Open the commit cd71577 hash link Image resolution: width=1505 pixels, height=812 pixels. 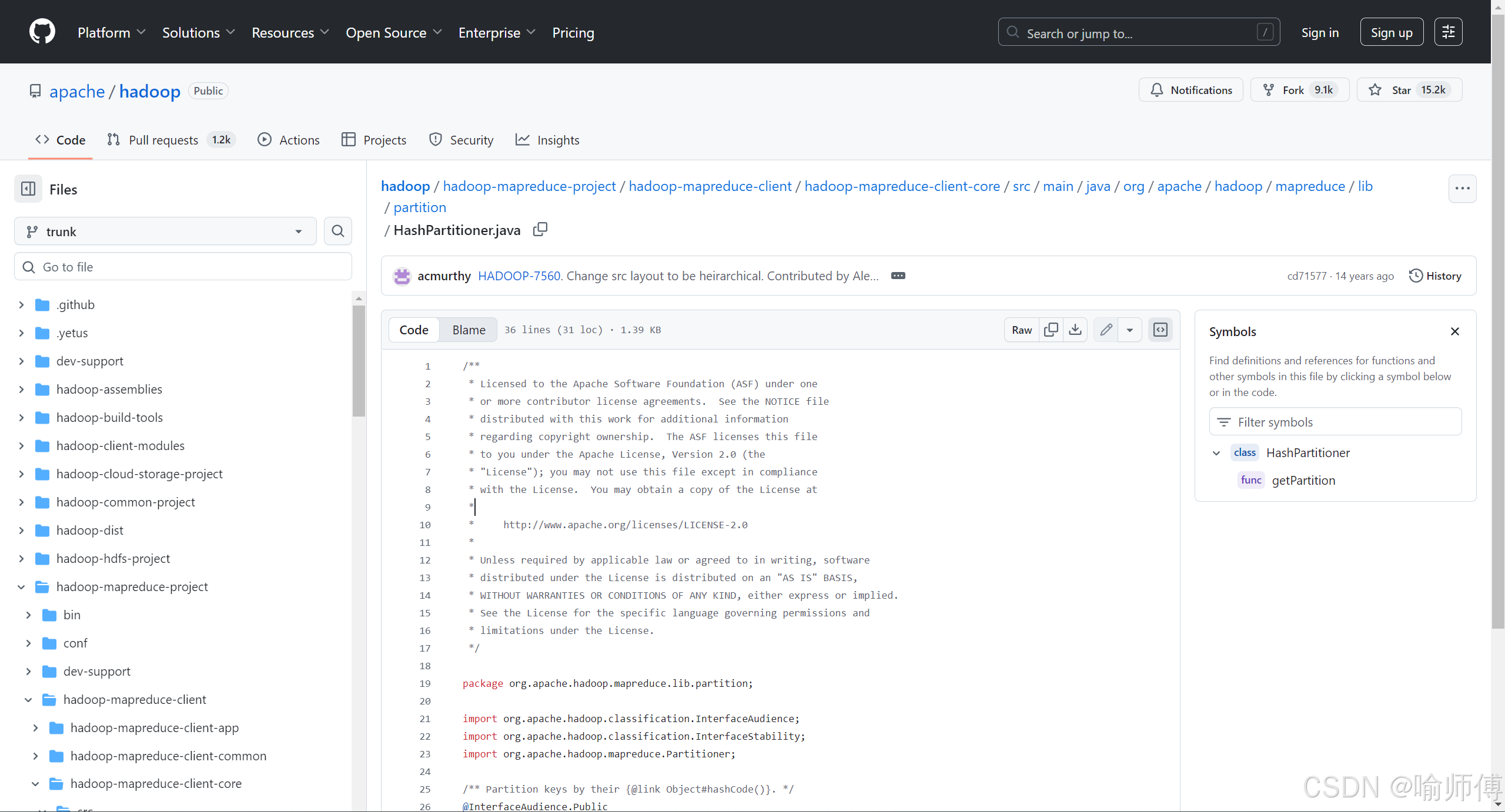[x=1306, y=276]
